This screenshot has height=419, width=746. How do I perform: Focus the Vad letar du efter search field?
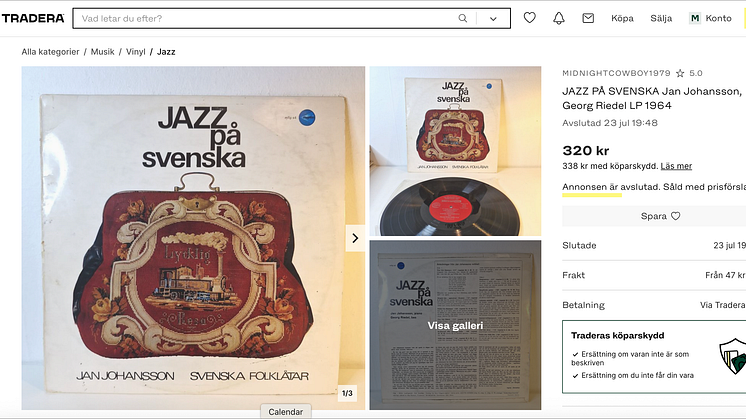[x=266, y=19]
